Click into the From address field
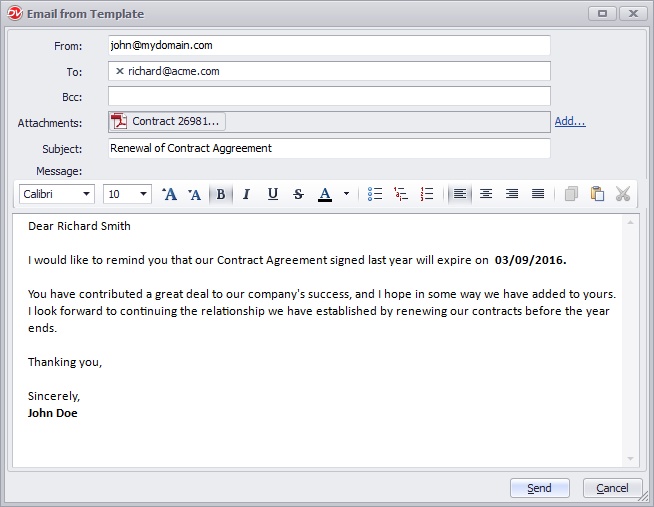This screenshot has width=654, height=507. pyautogui.click(x=329, y=45)
